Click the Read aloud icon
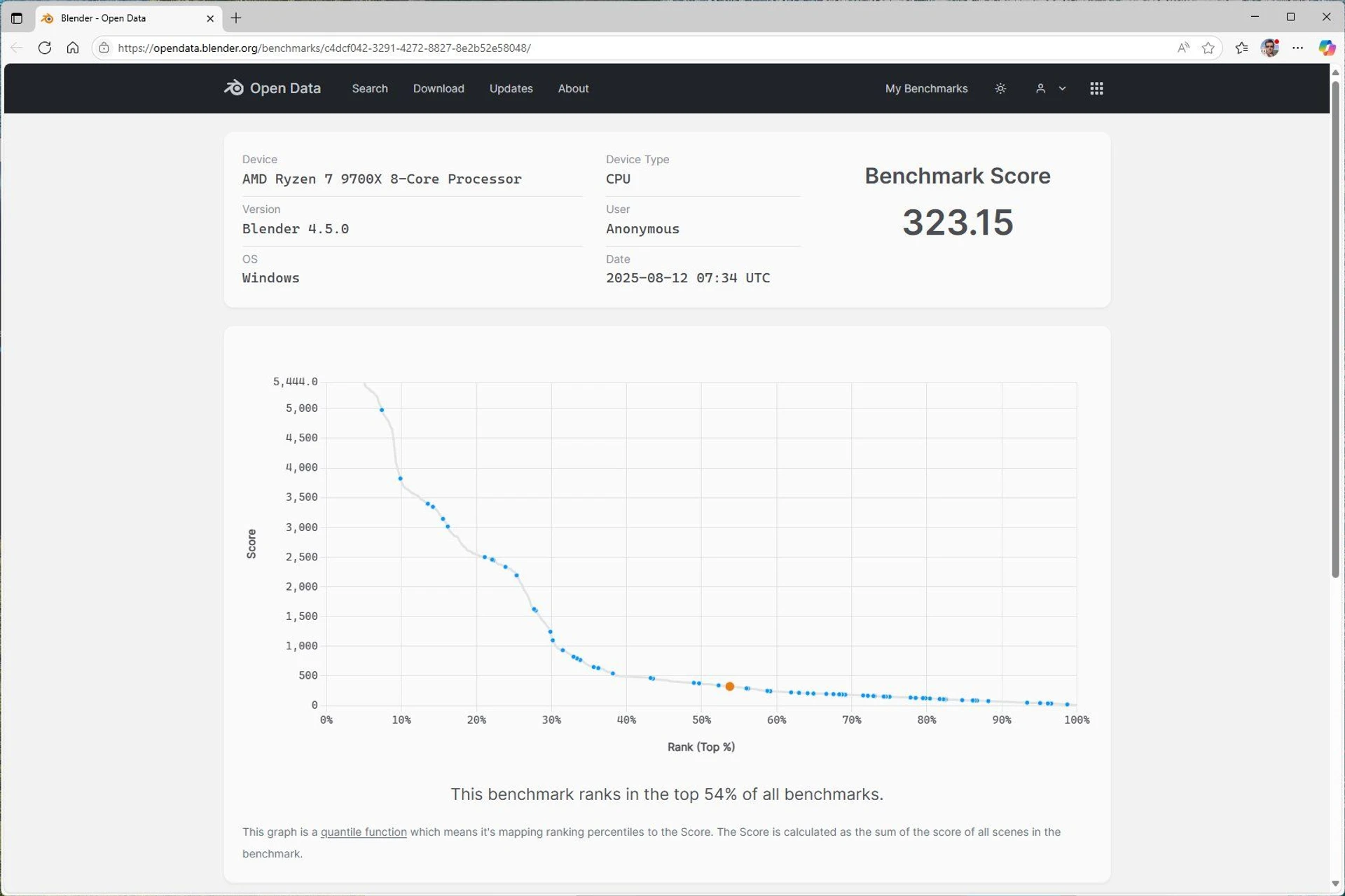1345x896 pixels. 1182,48
